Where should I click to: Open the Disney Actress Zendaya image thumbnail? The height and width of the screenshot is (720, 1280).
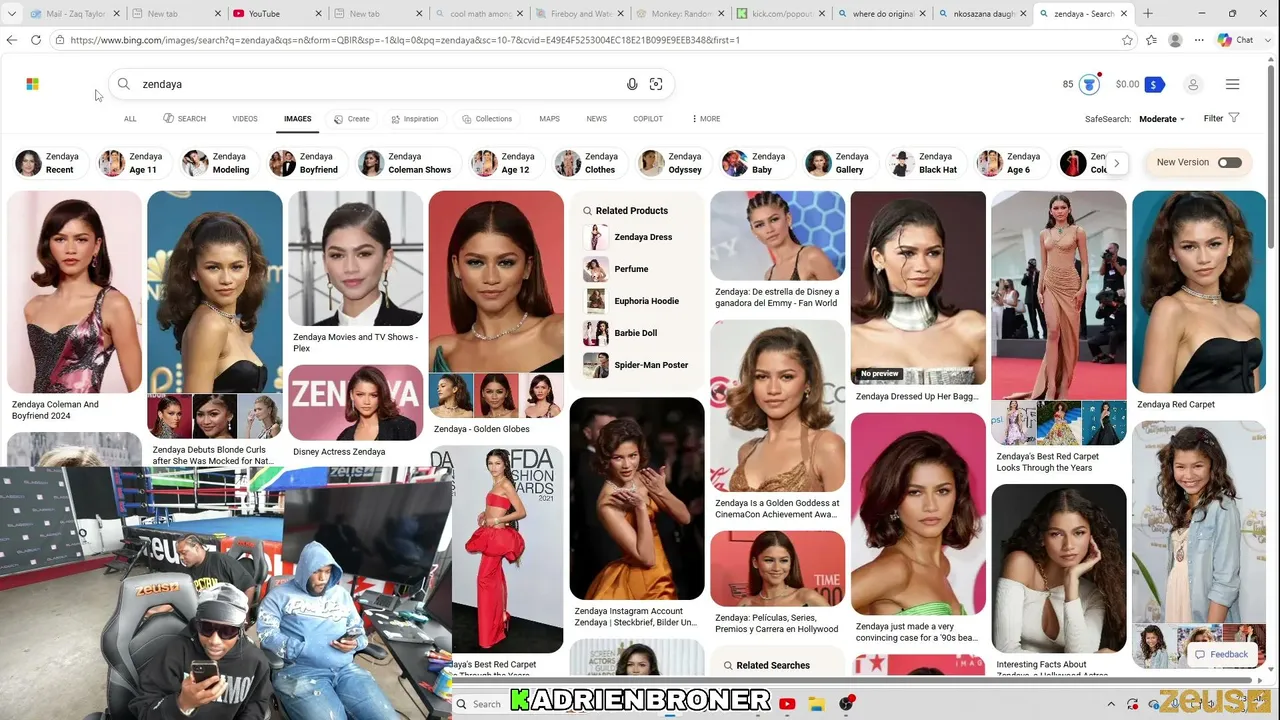click(356, 402)
